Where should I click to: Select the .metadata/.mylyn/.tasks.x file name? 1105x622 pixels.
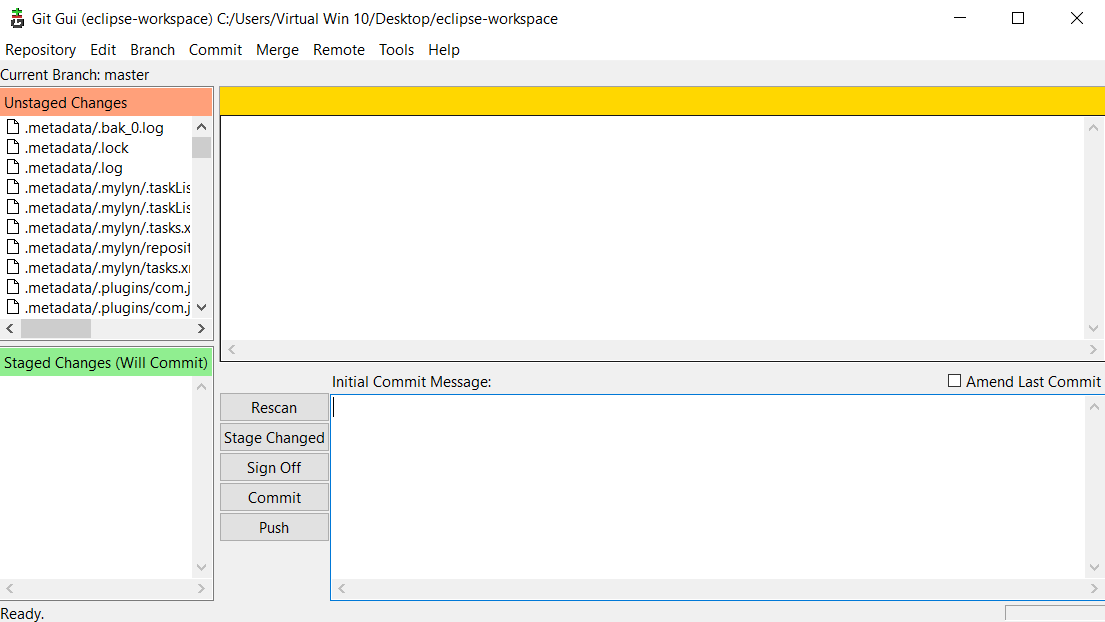[107, 228]
